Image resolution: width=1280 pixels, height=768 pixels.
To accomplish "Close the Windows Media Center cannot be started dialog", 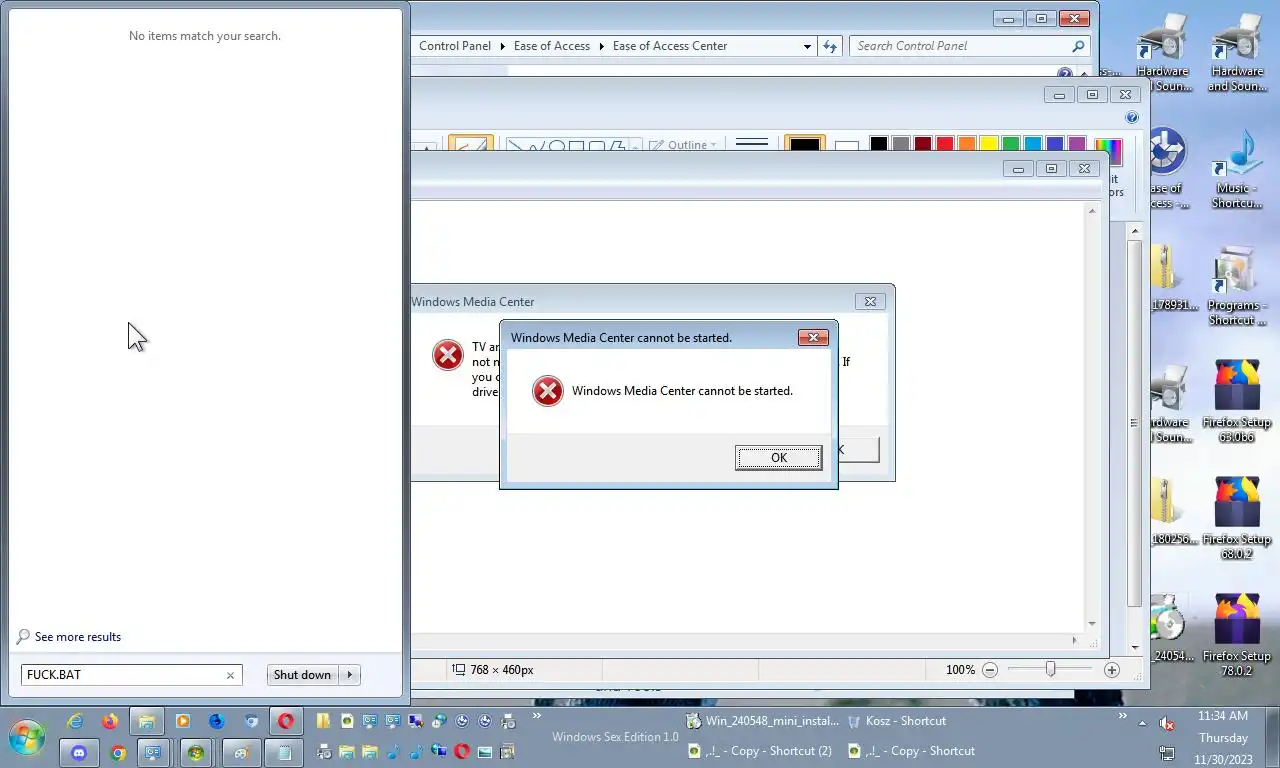I will (813, 338).
